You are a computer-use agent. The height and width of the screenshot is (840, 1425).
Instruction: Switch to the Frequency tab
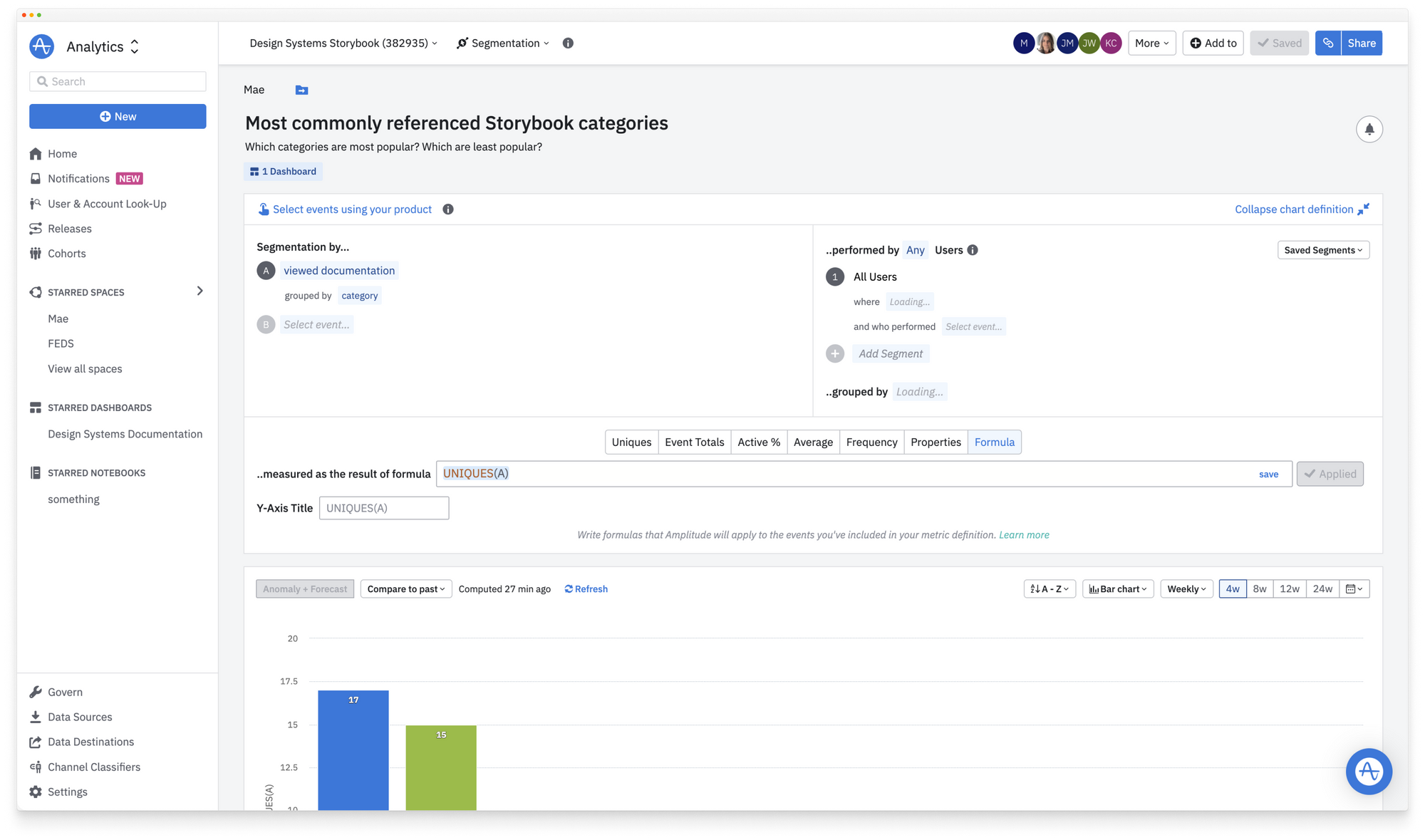point(871,442)
